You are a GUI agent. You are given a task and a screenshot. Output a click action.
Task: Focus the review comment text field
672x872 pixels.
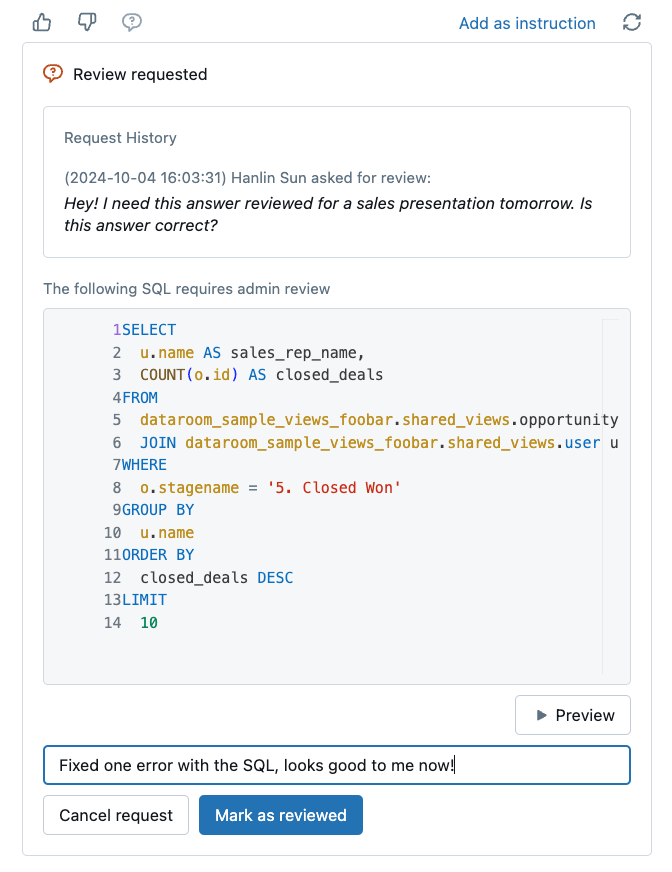(336, 766)
